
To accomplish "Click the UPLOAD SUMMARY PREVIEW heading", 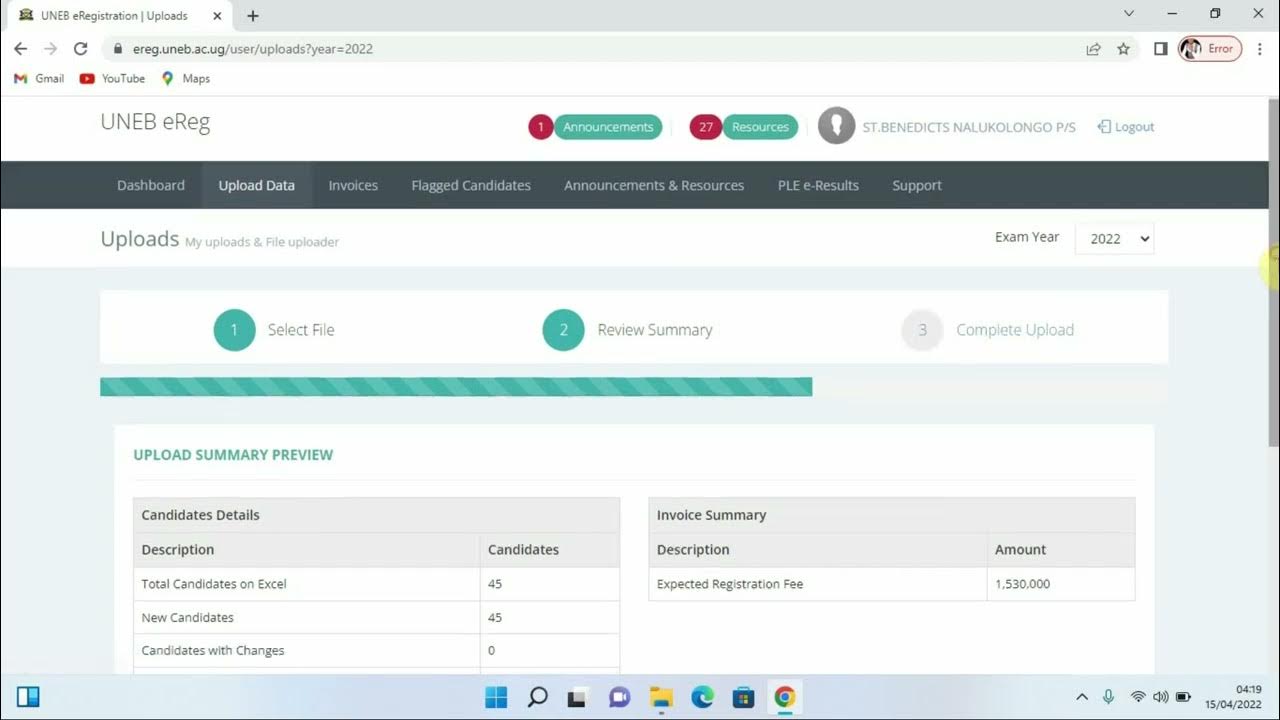I will pos(233,455).
